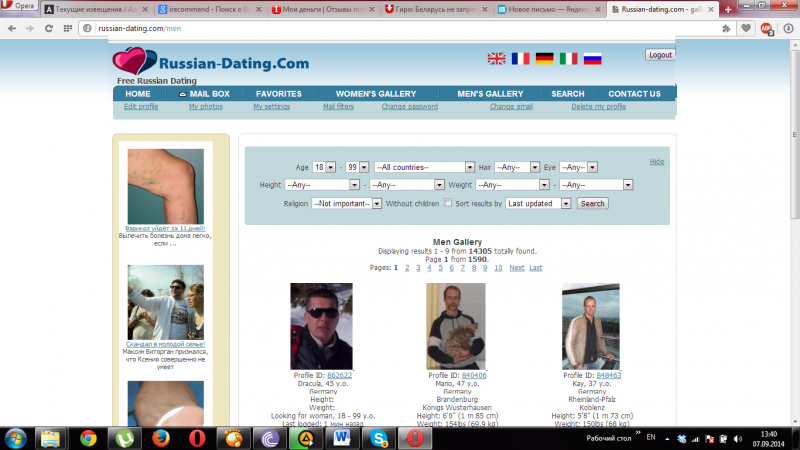Open Microsoft Word from taskbar
The width and height of the screenshot is (800, 450).
[x=342, y=439]
